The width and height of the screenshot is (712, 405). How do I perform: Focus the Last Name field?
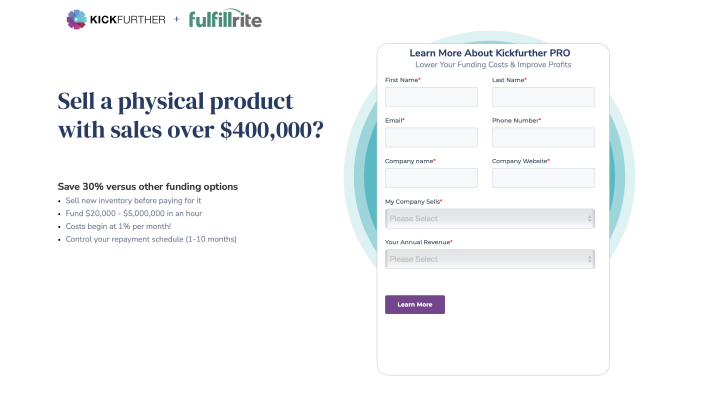[x=544, y=97]
